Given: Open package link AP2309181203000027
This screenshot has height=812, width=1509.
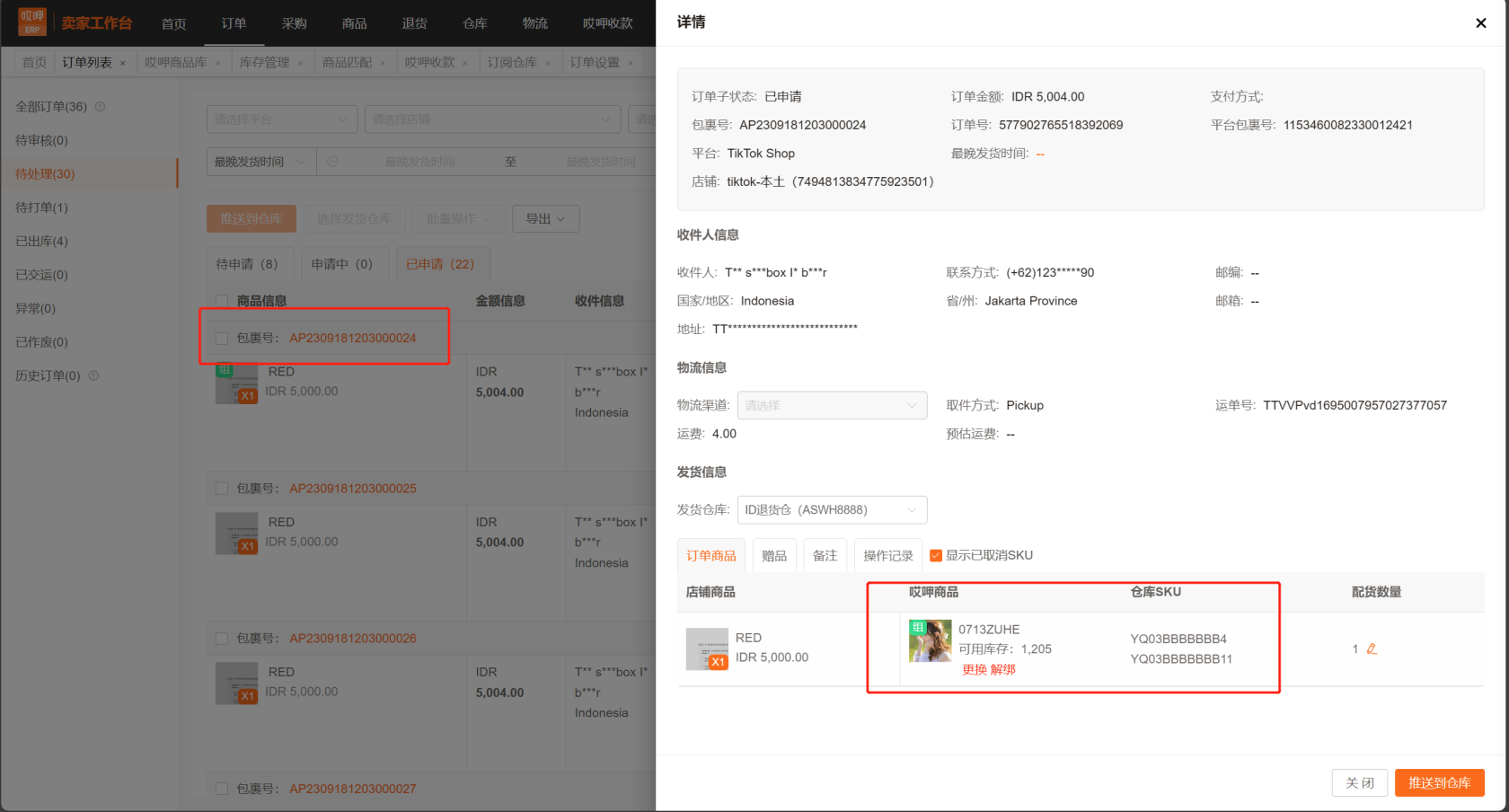Looking at the screenshot, I should pos(352,789).
